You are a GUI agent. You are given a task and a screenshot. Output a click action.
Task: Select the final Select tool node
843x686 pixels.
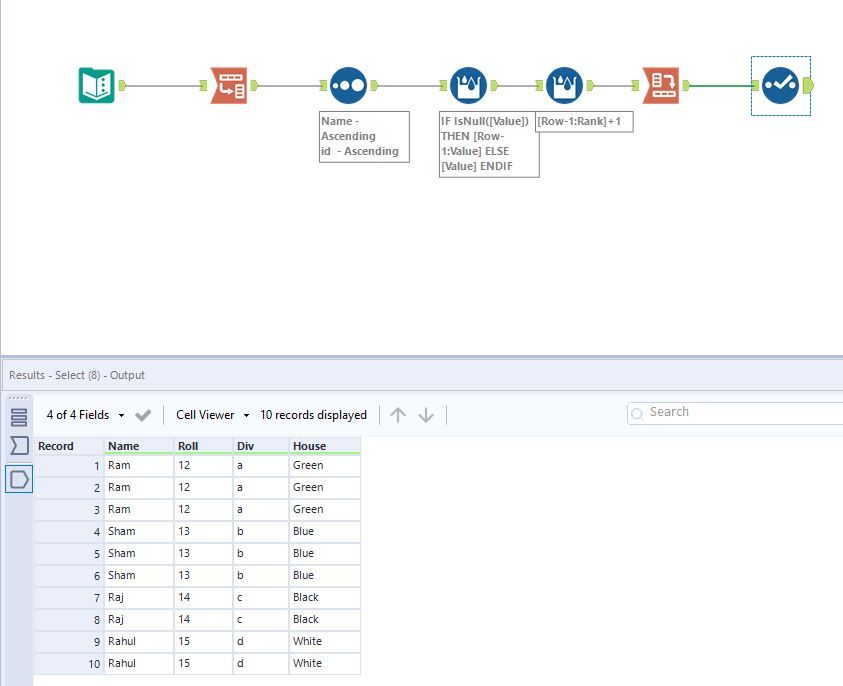tap(780, 85)
